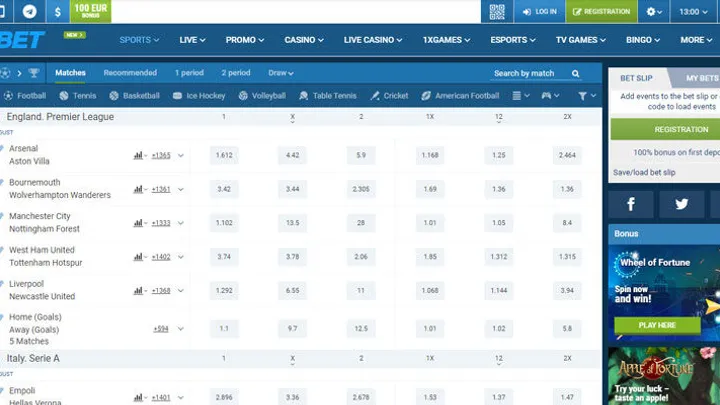Open statistics chart icon for West Ham match
The width and height of the screenshot is (720, 405).
(138, 257)
